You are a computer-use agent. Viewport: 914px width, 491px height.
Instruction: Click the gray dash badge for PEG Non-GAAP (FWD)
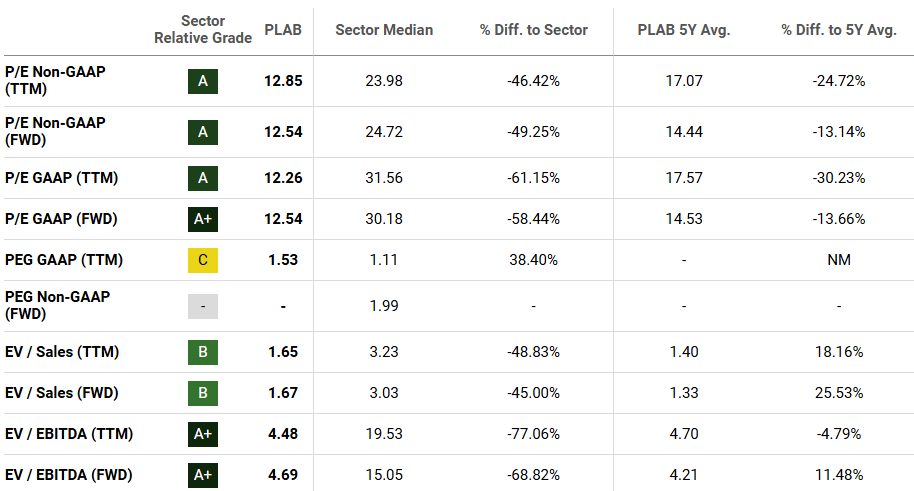(x=202, y=306)
